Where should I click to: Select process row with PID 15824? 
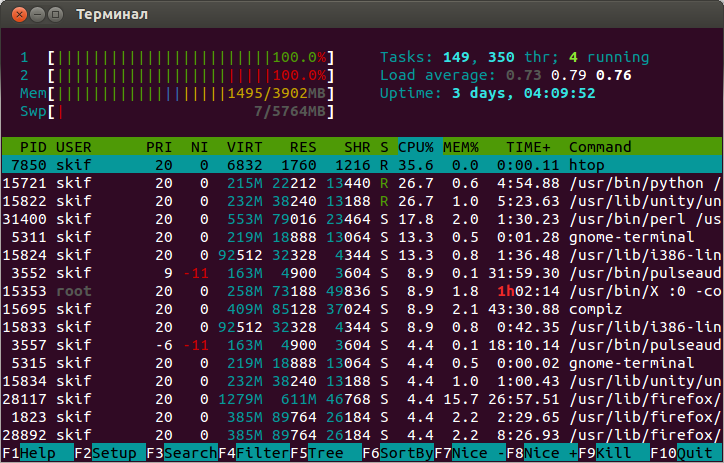click(362, 255)
